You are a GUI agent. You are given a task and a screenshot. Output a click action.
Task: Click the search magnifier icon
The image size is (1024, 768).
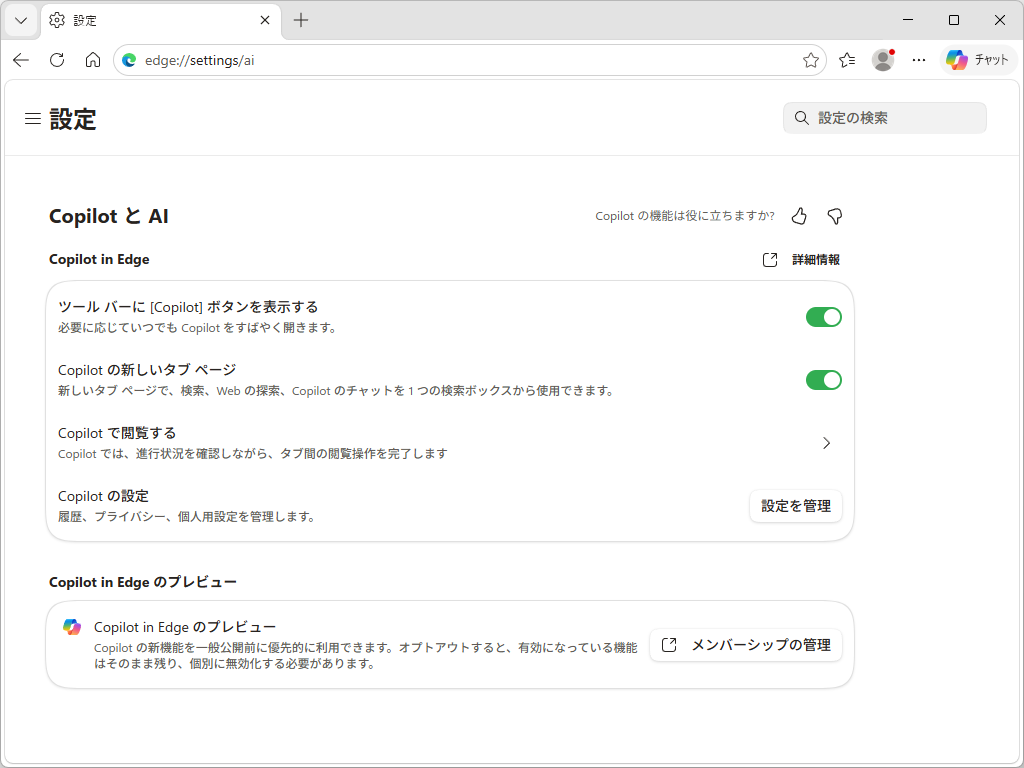(x=801, y=118)
